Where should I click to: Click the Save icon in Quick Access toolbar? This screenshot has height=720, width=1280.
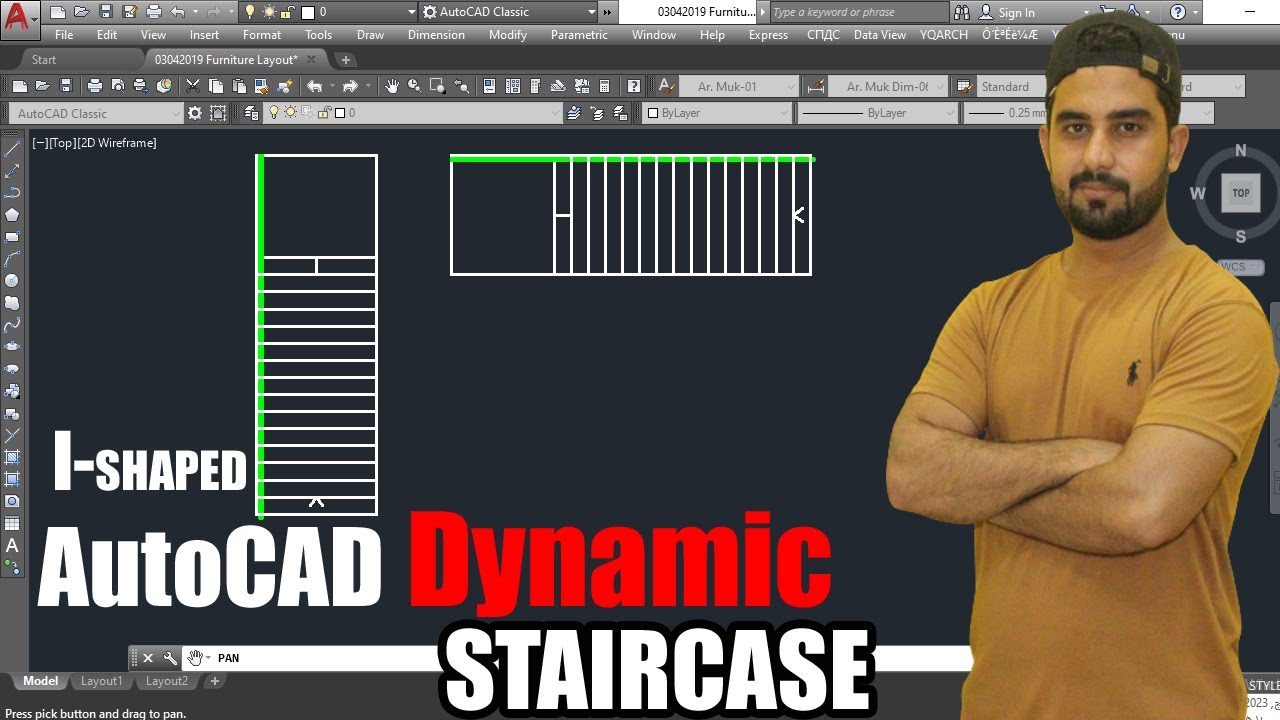pos(107,12)
